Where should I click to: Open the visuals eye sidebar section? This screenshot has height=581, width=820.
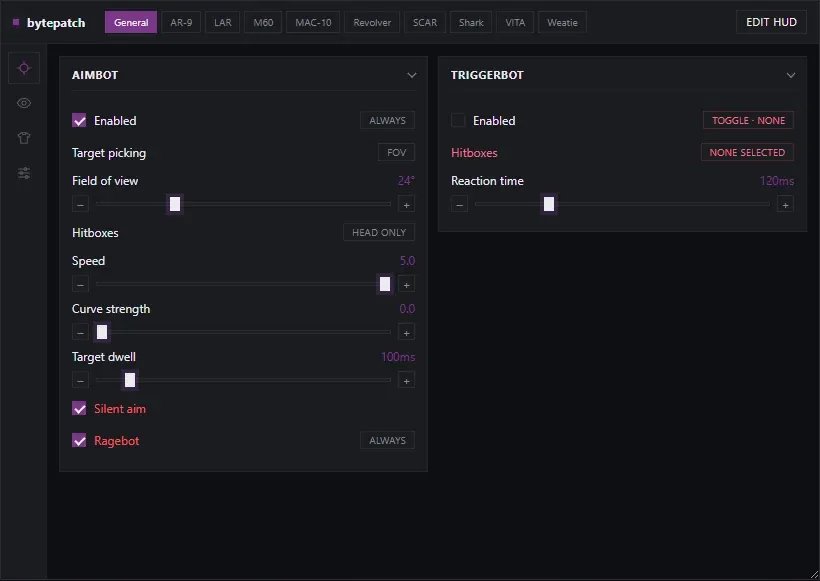coord(24,103)
